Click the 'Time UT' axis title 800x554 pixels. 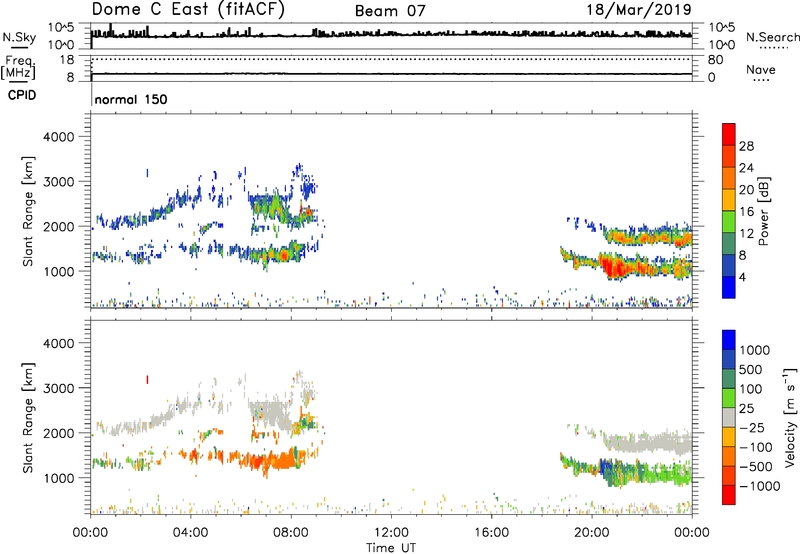[x=391, y=548]
